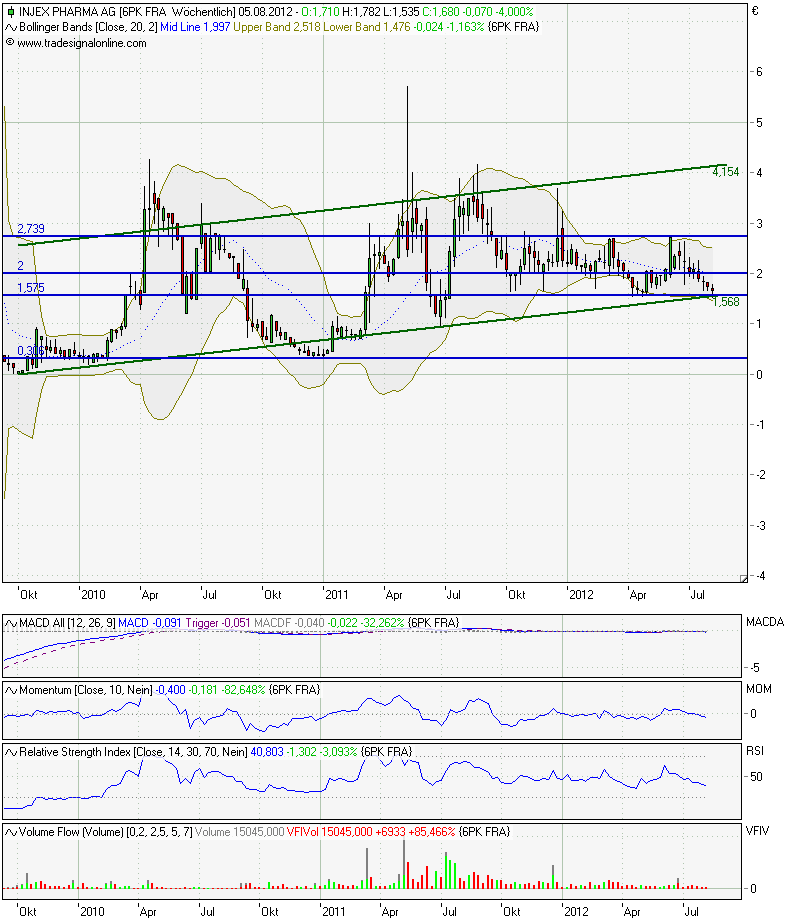Viewport: 790px width, 920px height.
Task: Click the closing price C:1,680 in header
Action: [x=441, y=12]
